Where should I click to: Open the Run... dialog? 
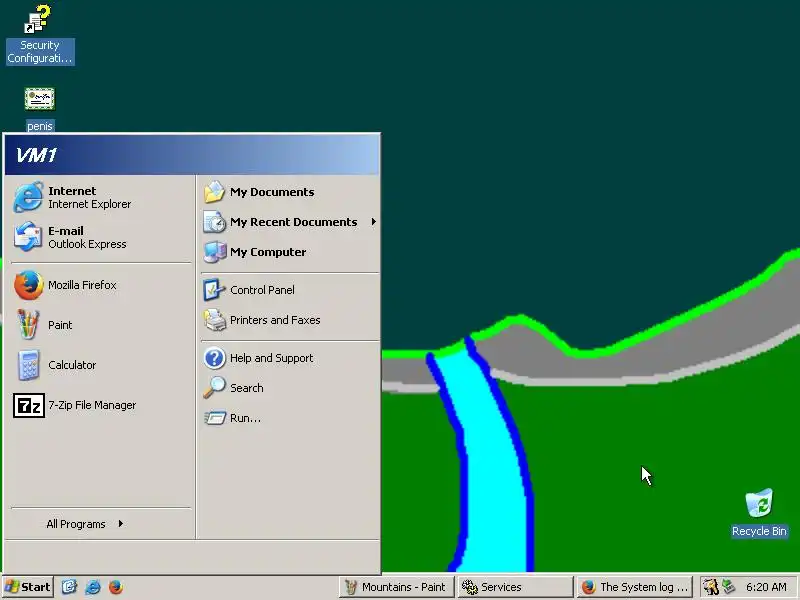point(290,418)
